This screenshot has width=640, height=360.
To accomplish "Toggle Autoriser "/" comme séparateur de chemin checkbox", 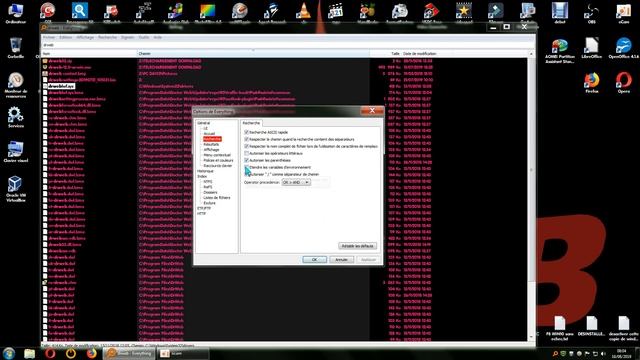I will click(247, 174).
